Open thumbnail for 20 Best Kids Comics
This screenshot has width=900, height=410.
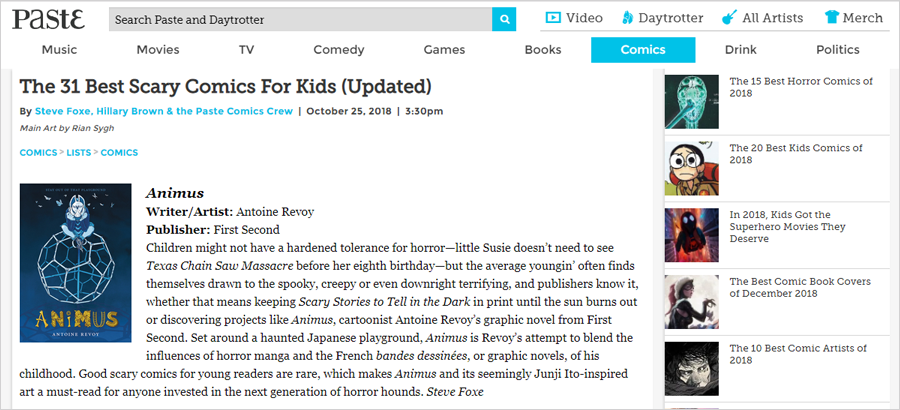tap(692, 169)
